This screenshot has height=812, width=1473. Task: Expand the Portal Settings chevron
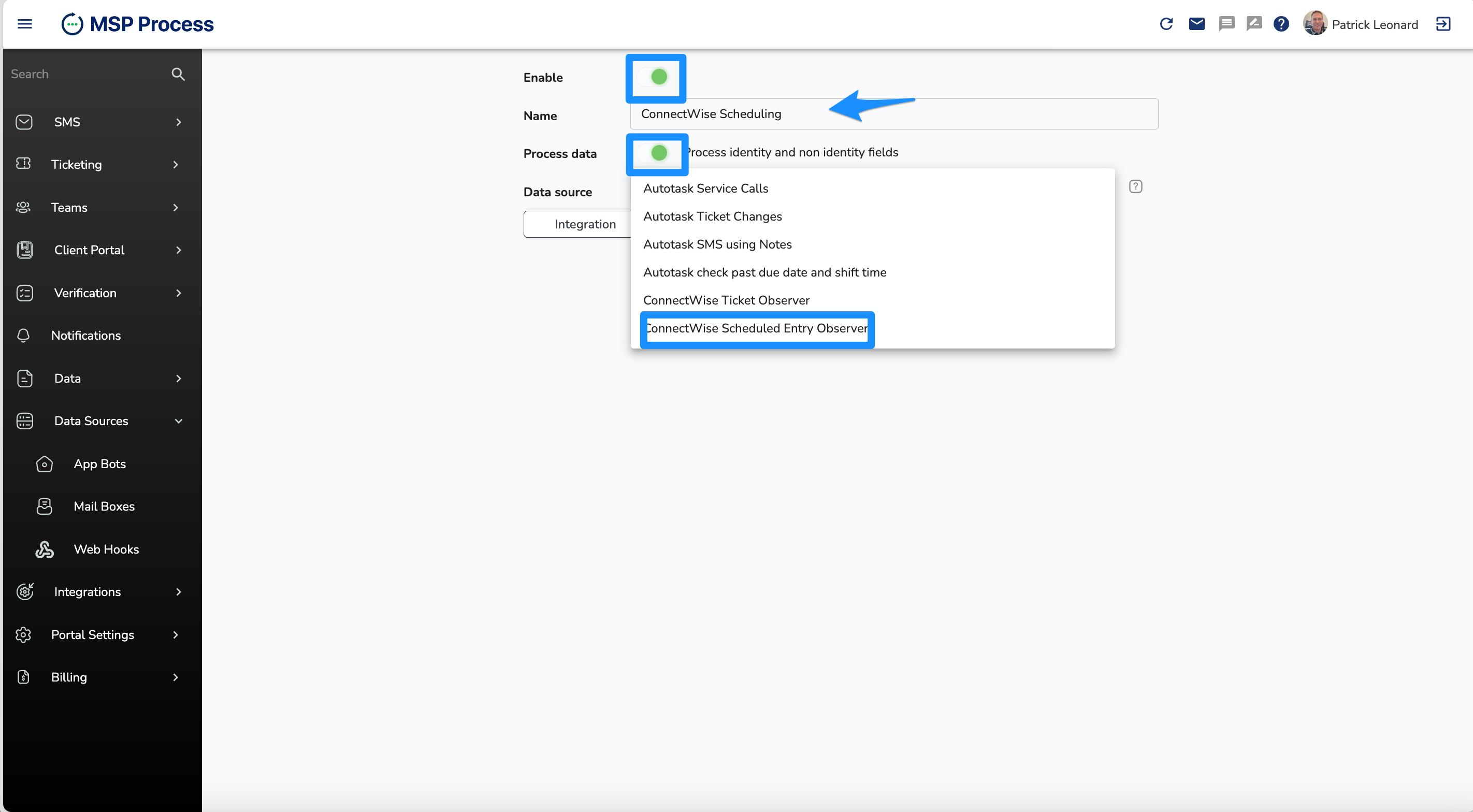pos(176,635)
